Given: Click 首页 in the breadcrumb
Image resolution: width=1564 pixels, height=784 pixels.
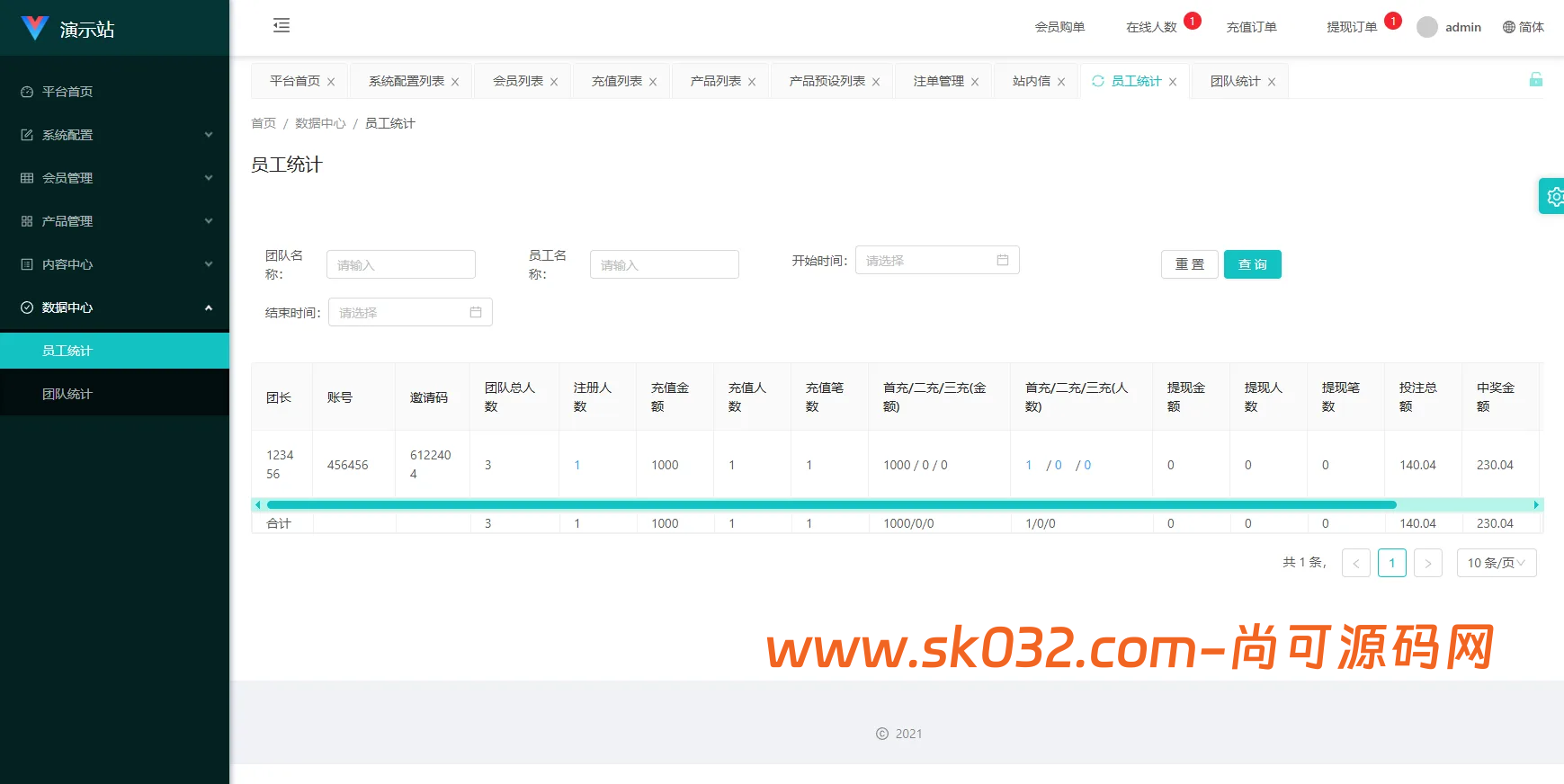Looking at the screenshot, I should tap(264, 123).
